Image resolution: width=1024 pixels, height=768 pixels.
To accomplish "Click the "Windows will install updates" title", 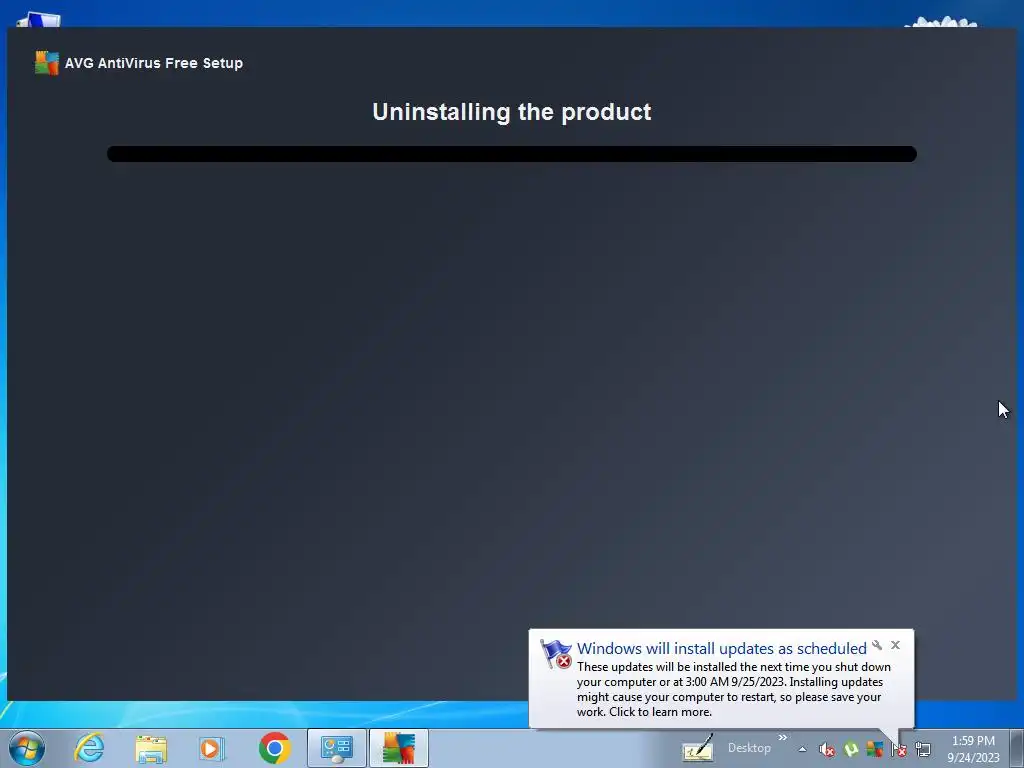I will coord(721,648).
